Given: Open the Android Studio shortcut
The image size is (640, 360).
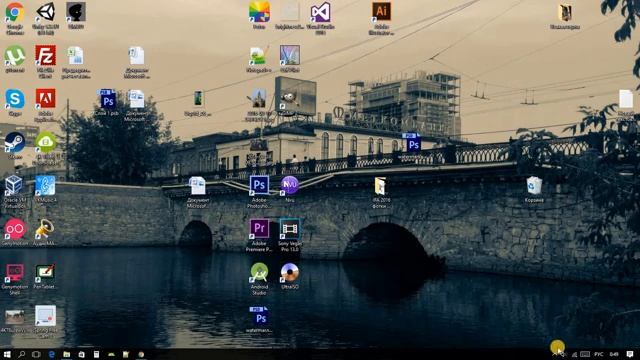Looking at the screenshot, I should pos(259,273).
